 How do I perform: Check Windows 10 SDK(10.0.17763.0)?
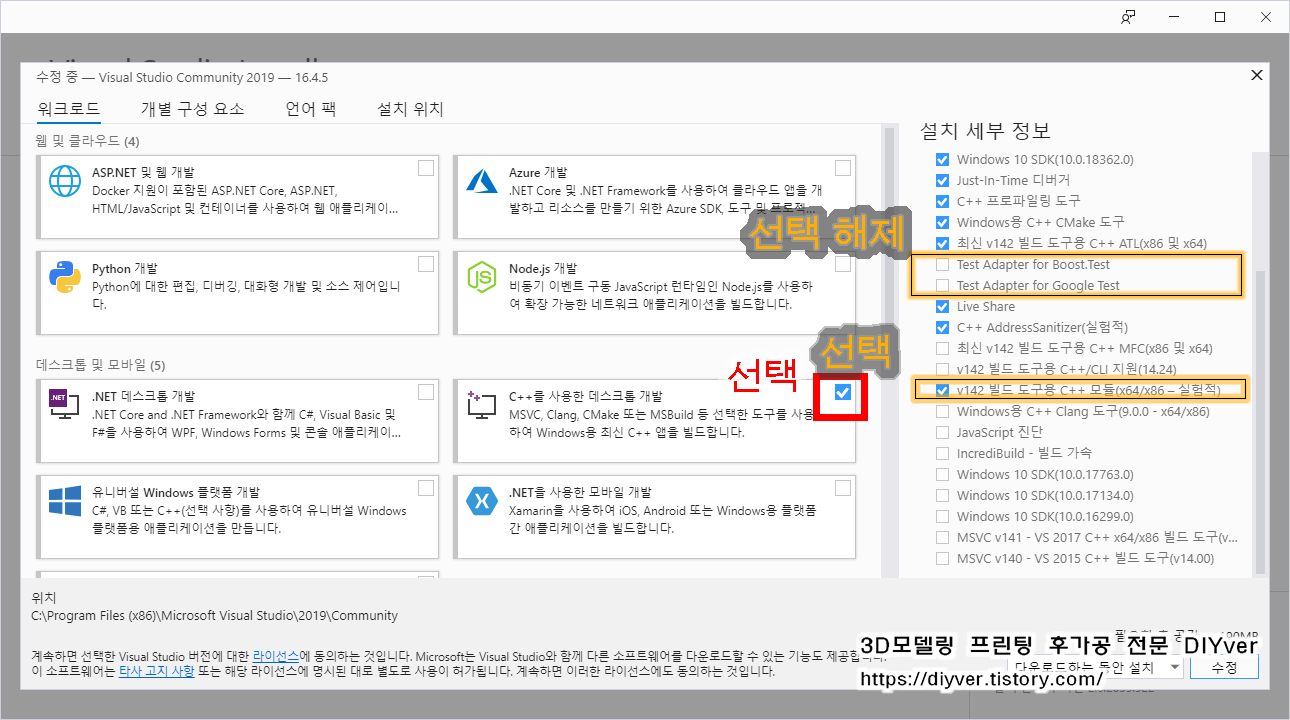tap(942, 474)
